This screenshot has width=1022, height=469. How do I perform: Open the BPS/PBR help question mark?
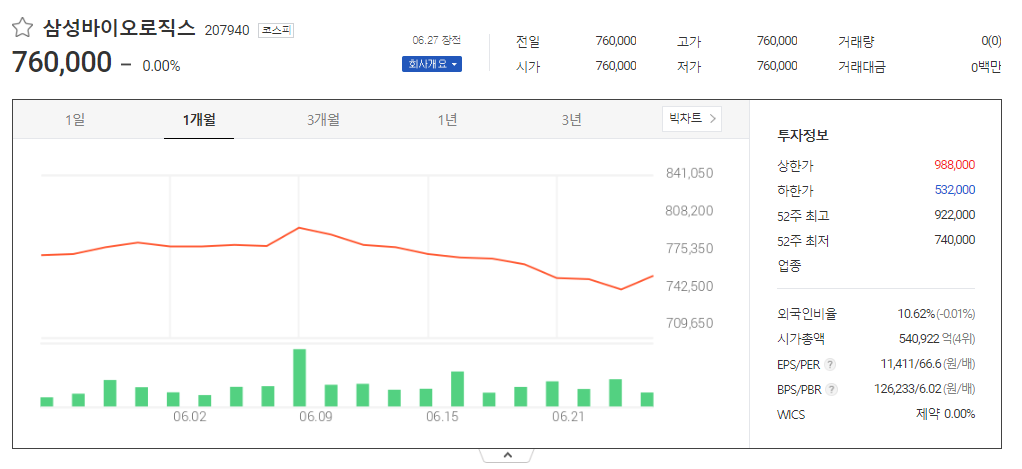(832, 390)
